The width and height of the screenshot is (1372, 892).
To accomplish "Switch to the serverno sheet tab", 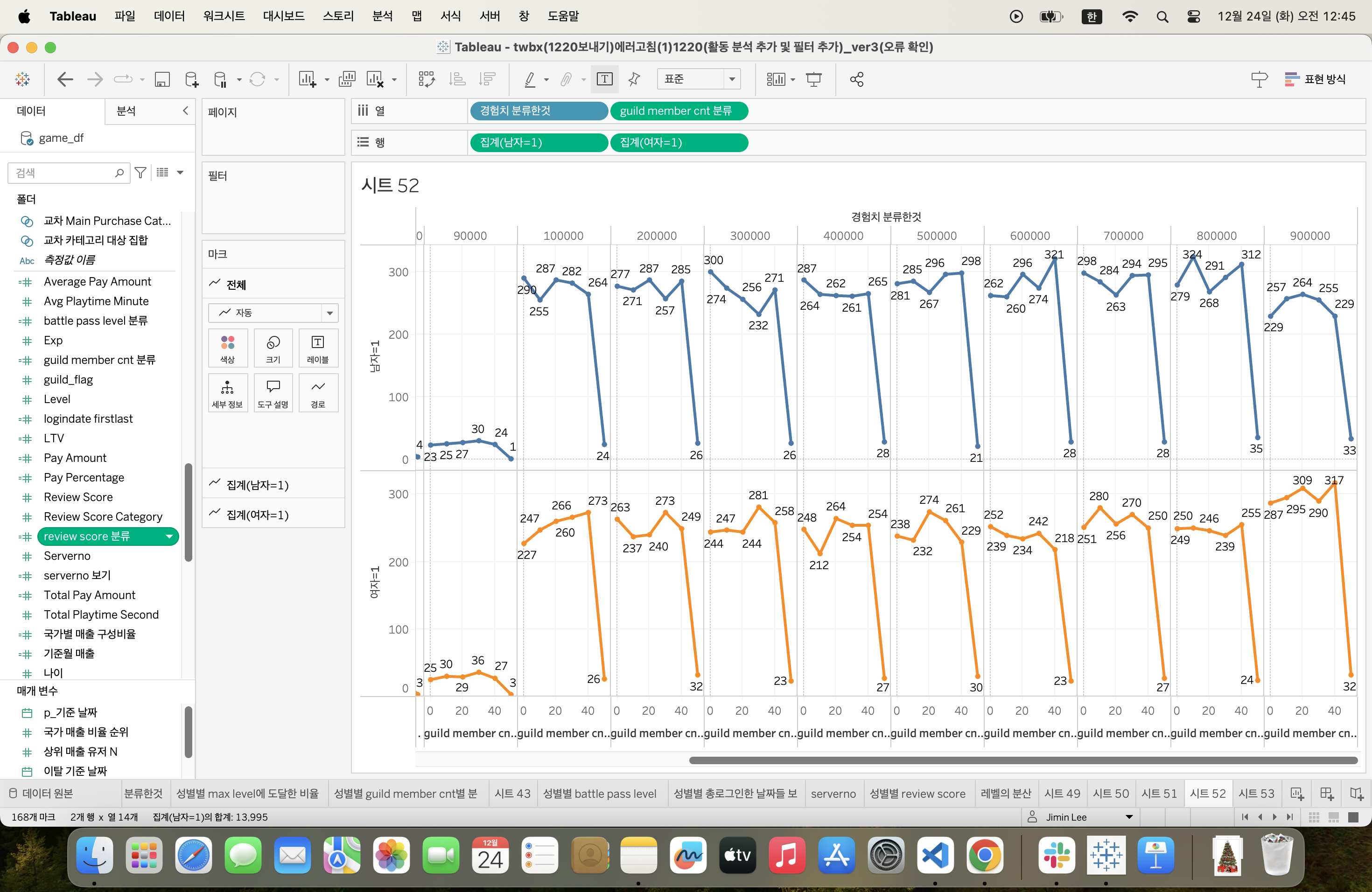I will click(x=833, y=794).
